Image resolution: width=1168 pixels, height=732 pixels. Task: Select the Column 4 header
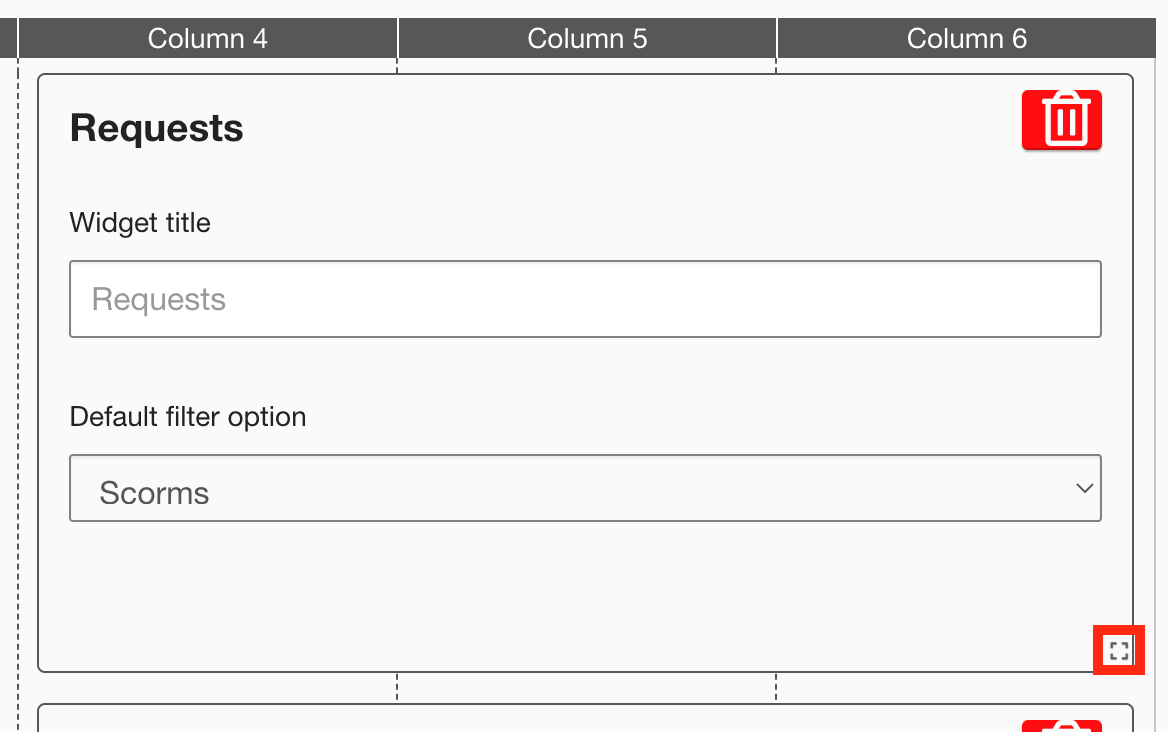click(208, 39)
